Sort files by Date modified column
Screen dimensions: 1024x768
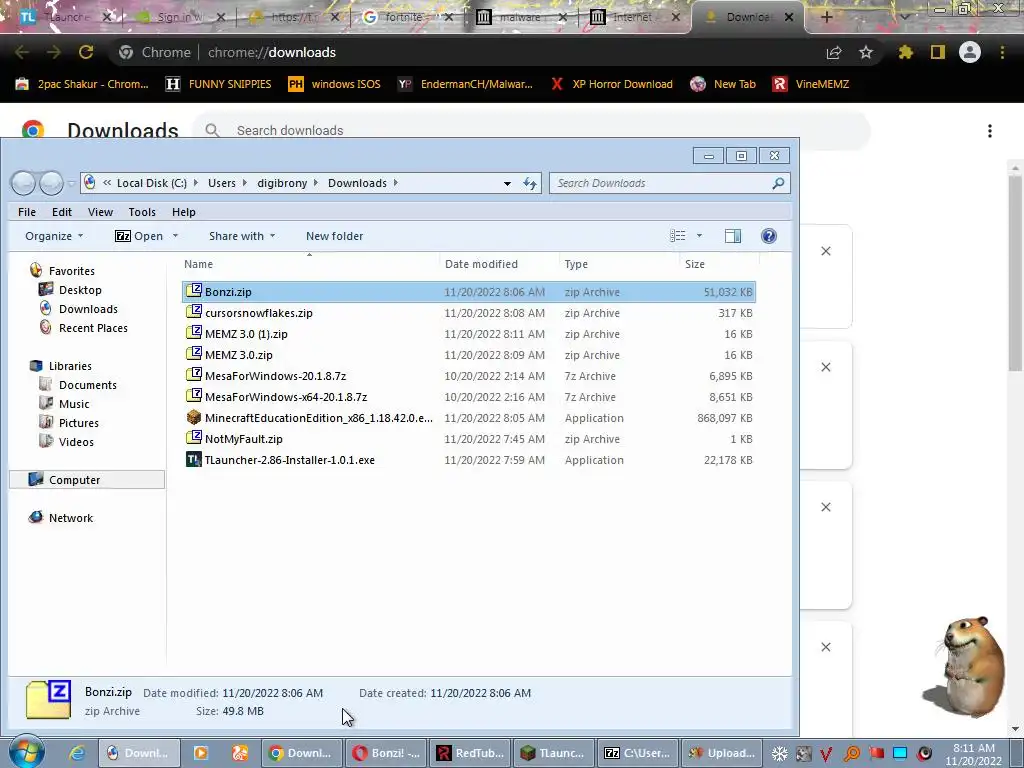(500, 264)
